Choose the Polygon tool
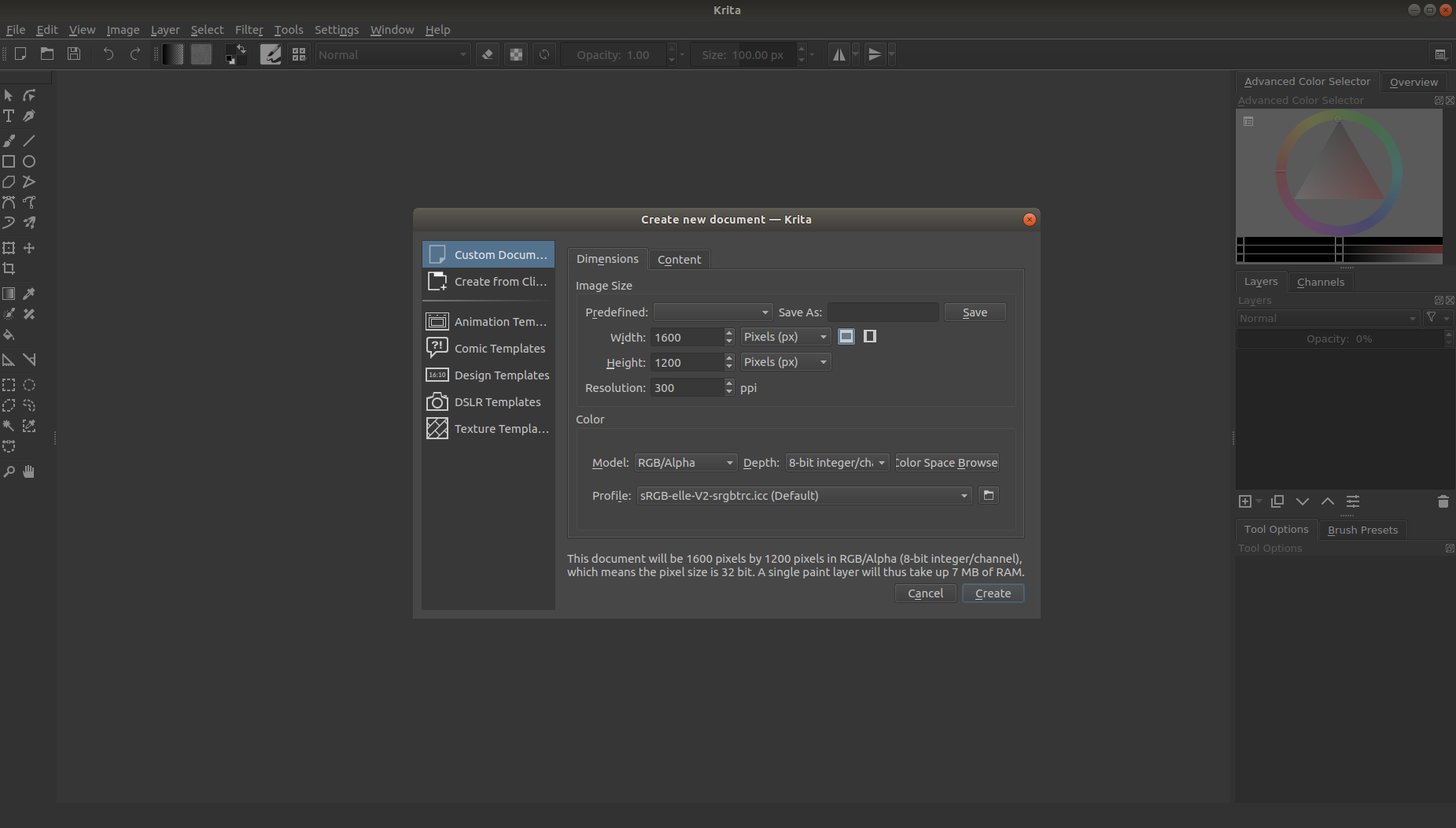 pos(9,182)
